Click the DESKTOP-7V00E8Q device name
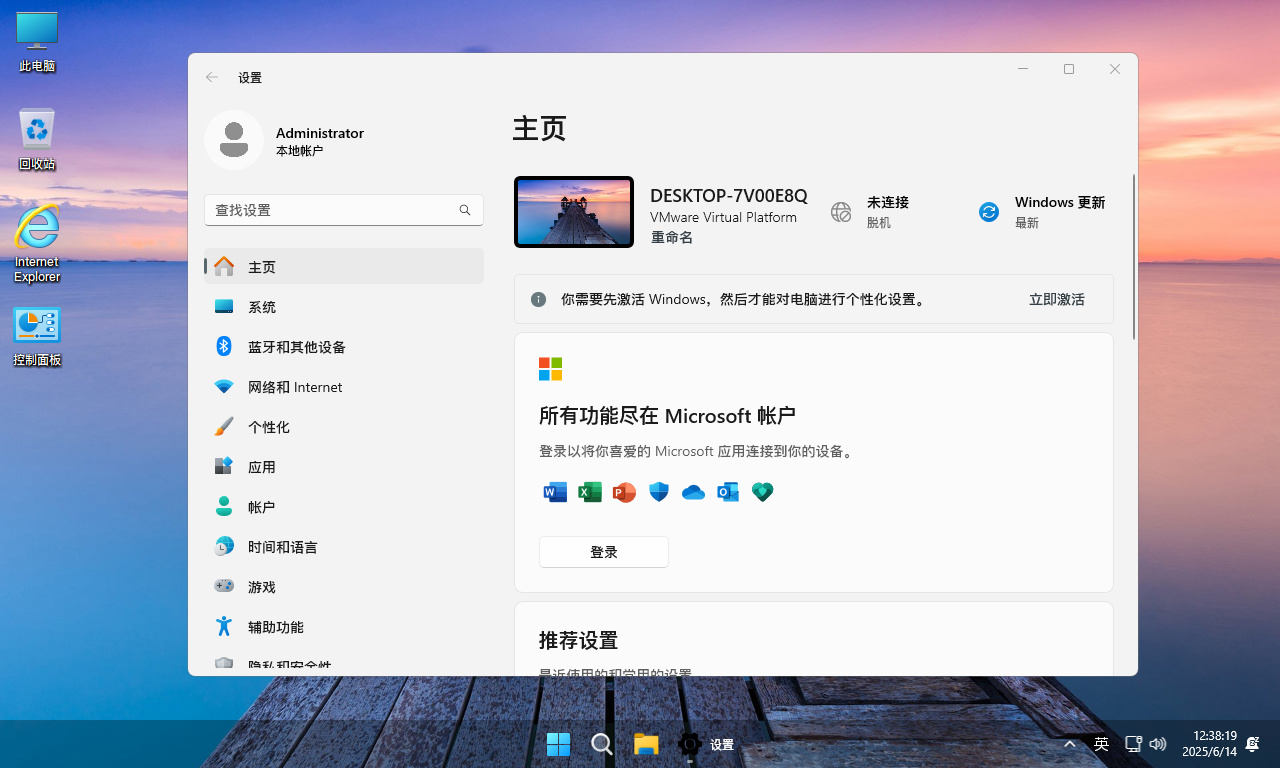 coord(729,195)
